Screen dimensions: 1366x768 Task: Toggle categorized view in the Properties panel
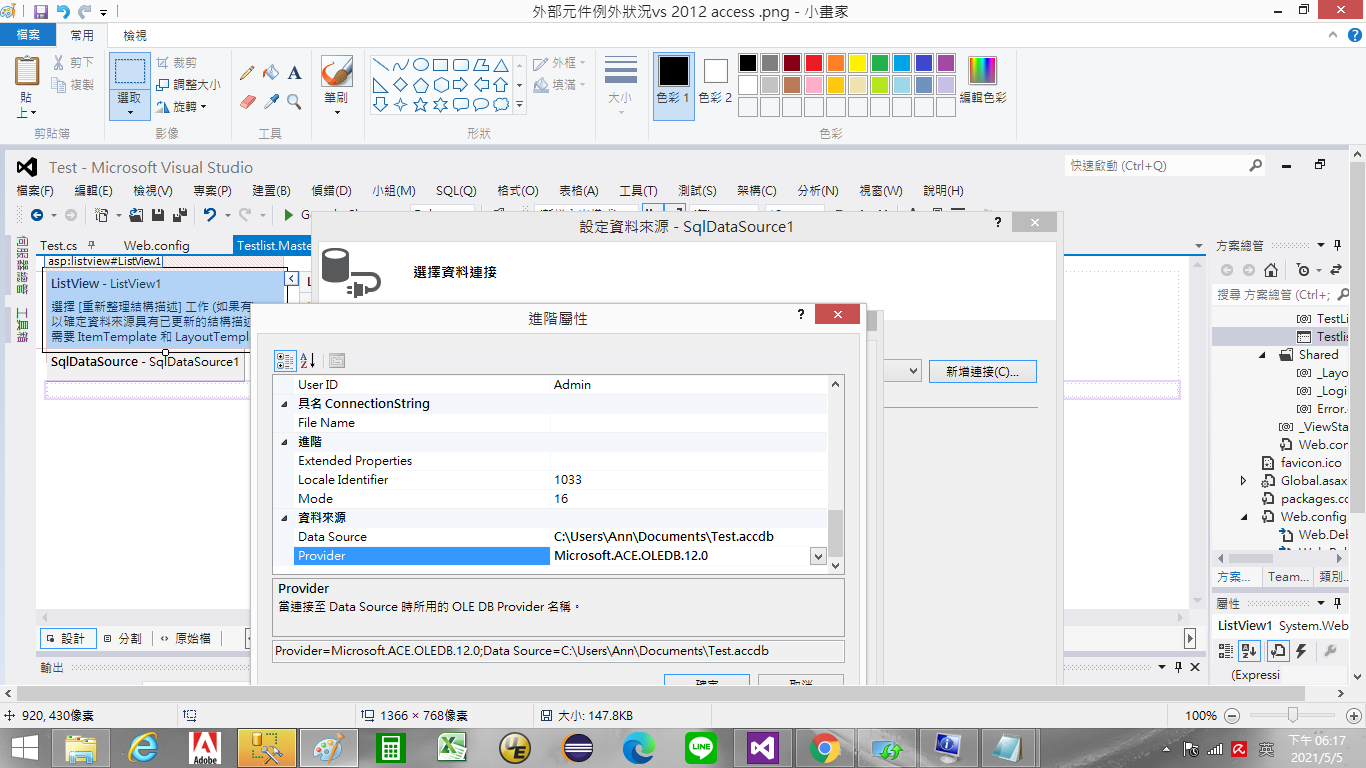[1225, 650]
